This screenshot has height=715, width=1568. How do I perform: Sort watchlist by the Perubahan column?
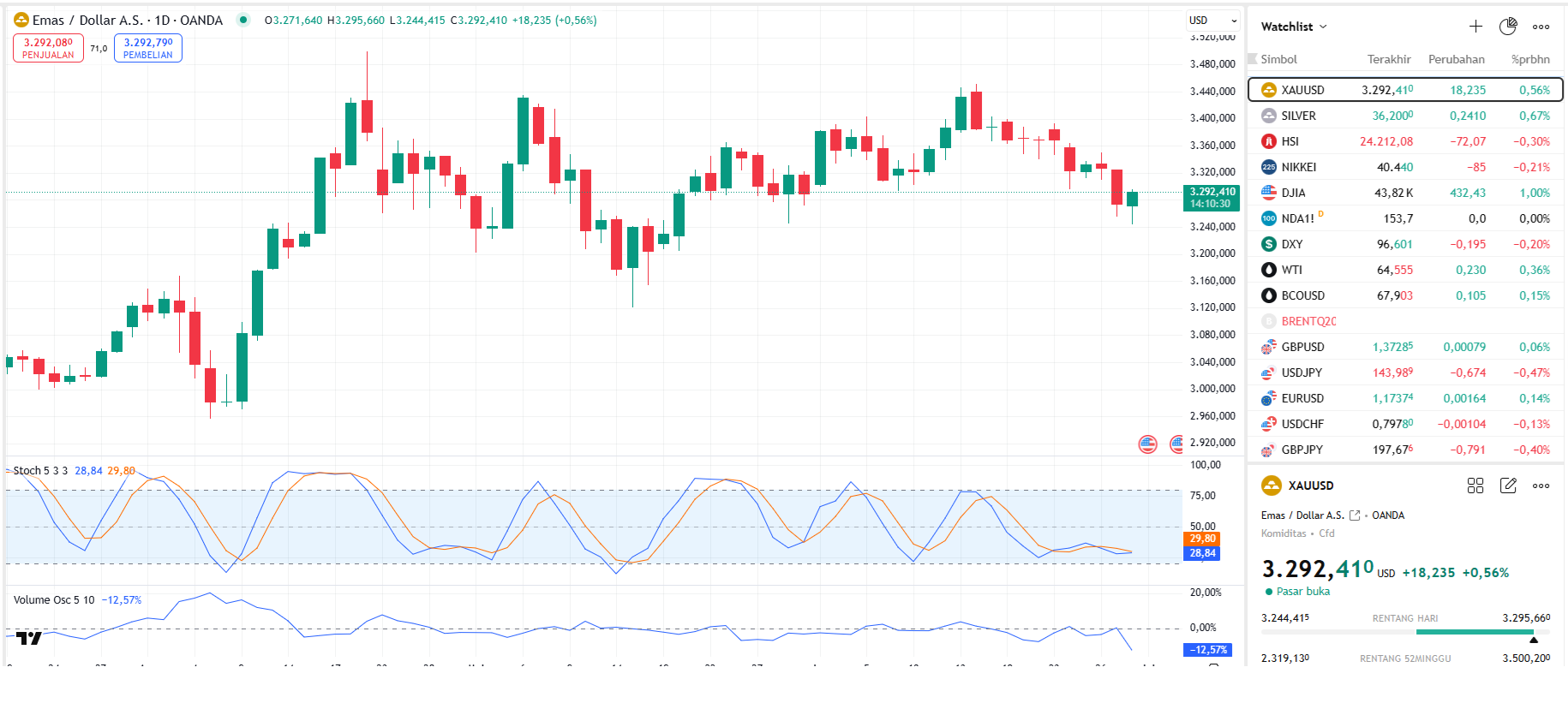point(1456,59)
